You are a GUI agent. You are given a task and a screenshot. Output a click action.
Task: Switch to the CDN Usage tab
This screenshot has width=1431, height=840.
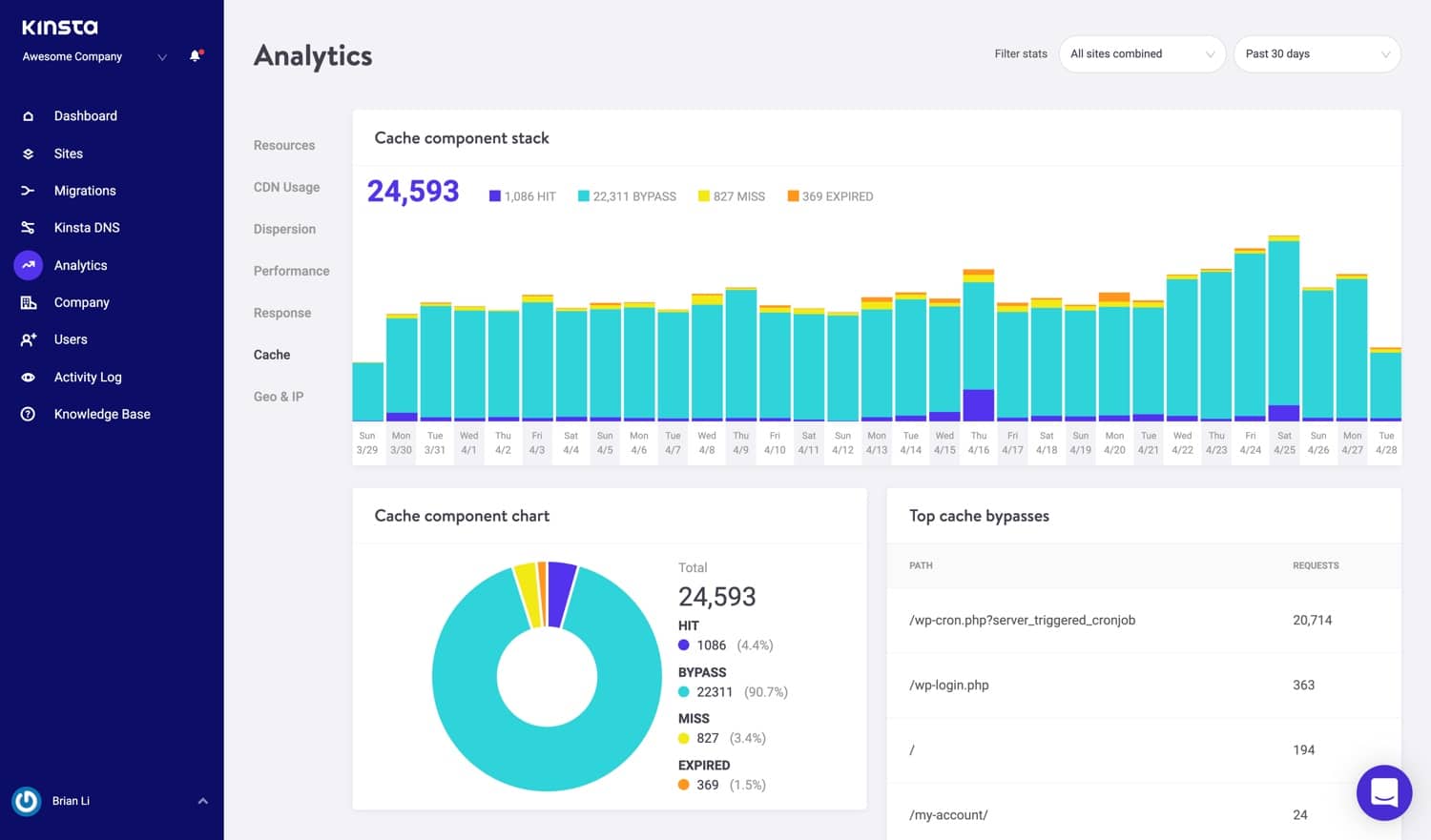286,188
